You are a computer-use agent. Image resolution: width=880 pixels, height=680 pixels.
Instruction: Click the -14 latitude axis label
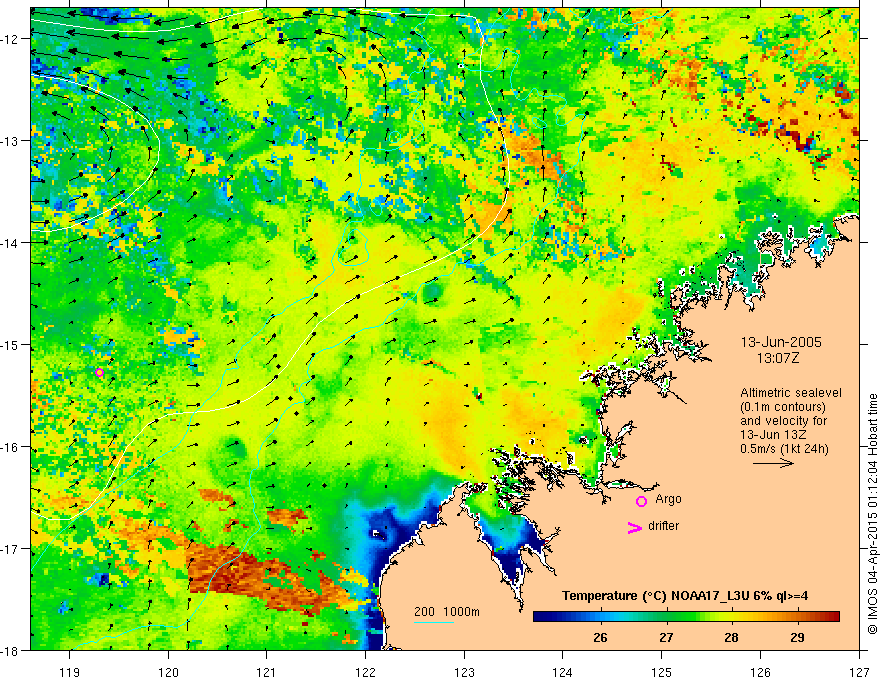pyautogui.click(x=12, y=243)
